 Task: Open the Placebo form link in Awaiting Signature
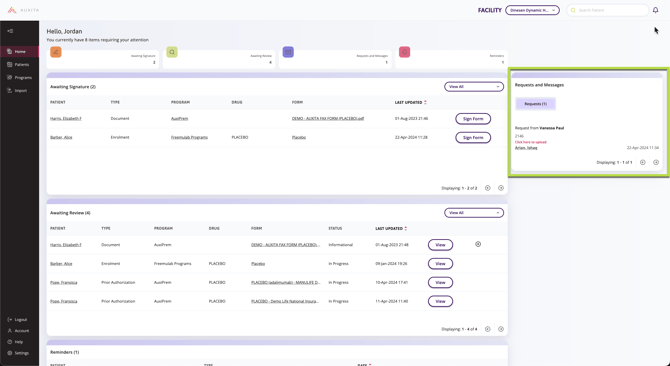click(299, 138)
